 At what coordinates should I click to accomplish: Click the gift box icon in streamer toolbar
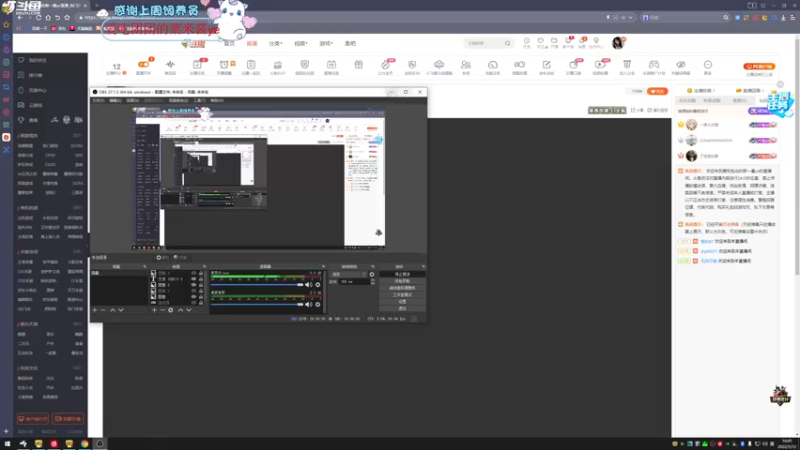359,65
